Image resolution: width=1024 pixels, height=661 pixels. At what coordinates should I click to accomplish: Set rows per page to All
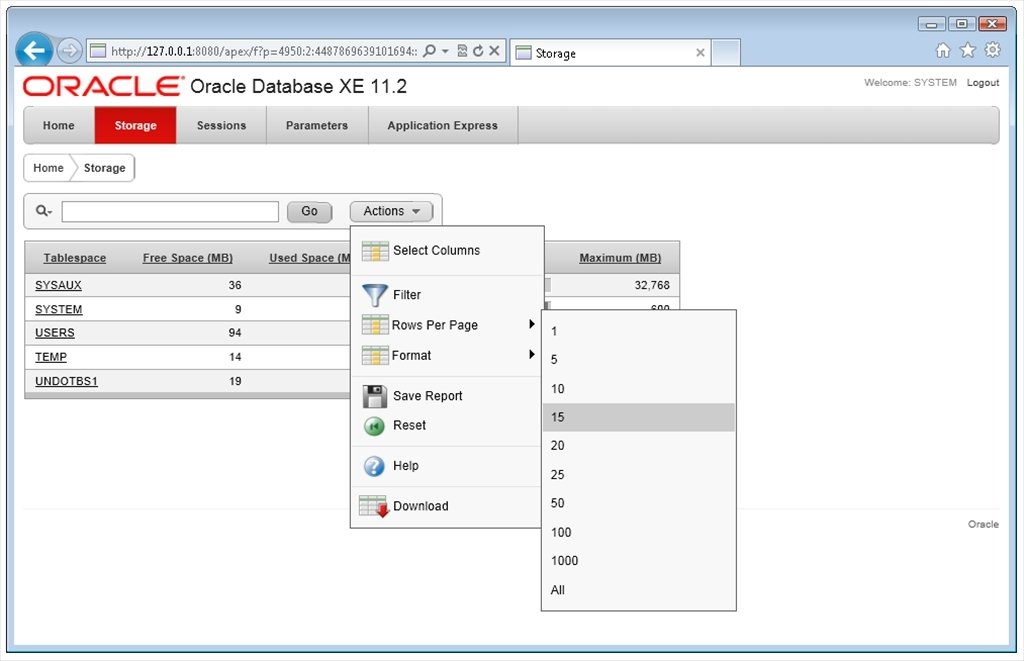coord(639,590)
